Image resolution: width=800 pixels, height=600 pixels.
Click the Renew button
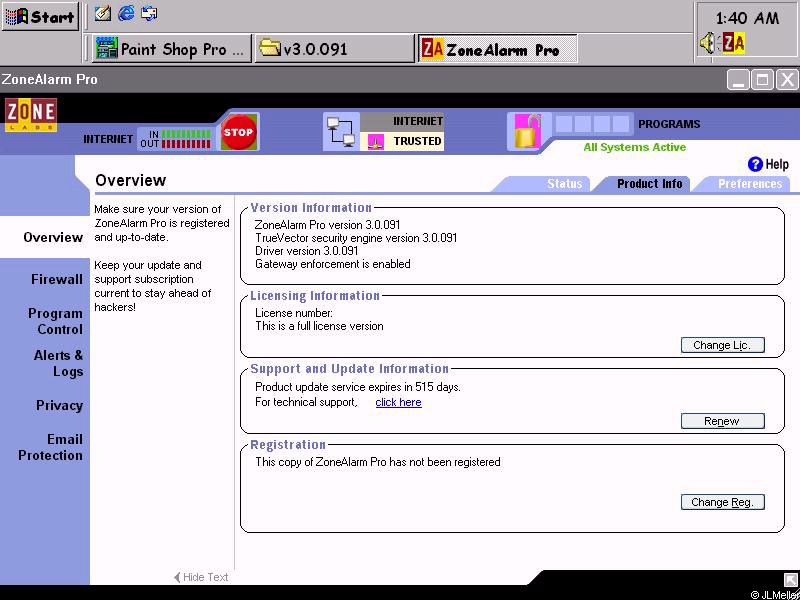point(722,421)
